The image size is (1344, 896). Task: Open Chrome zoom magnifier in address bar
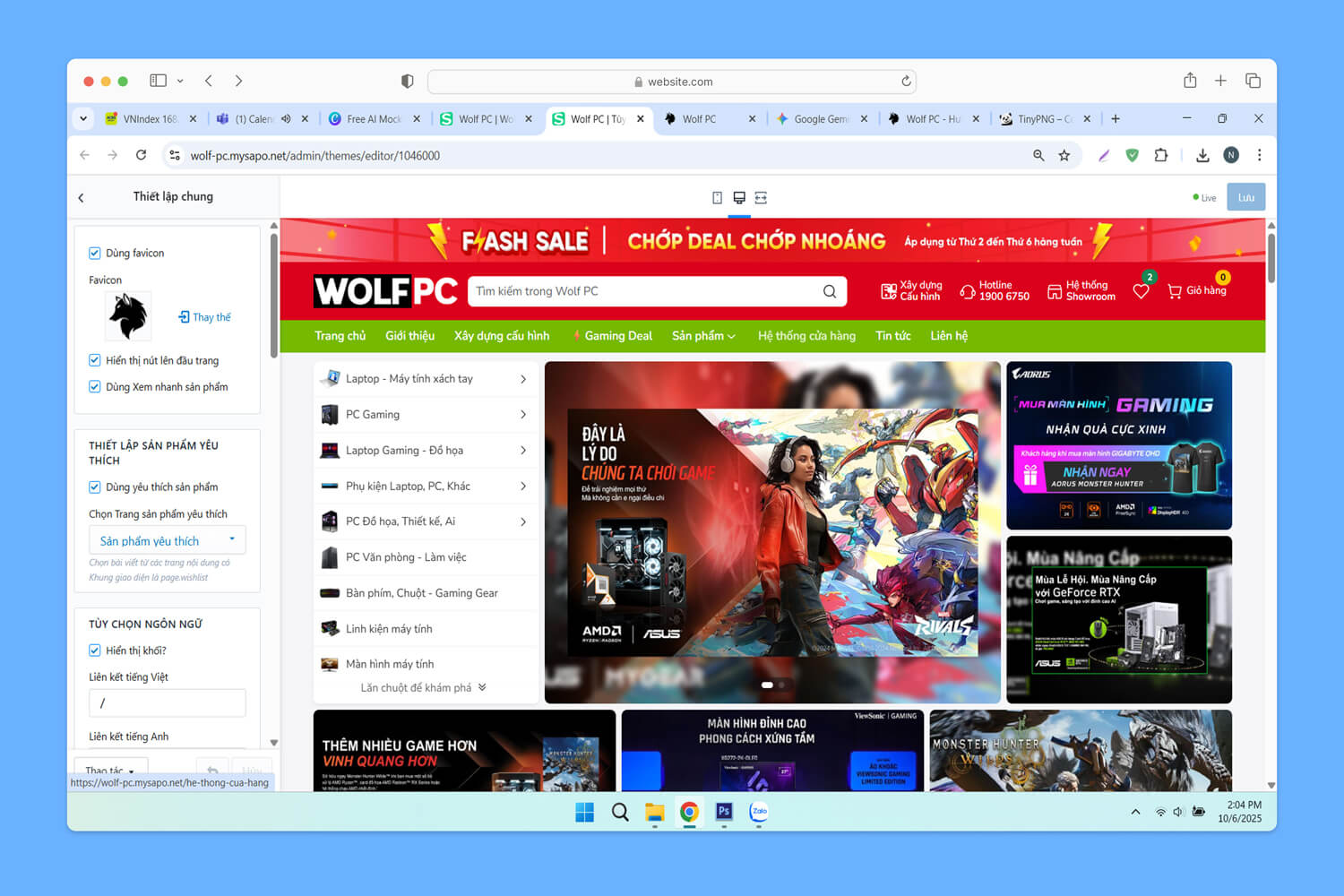1038,155
